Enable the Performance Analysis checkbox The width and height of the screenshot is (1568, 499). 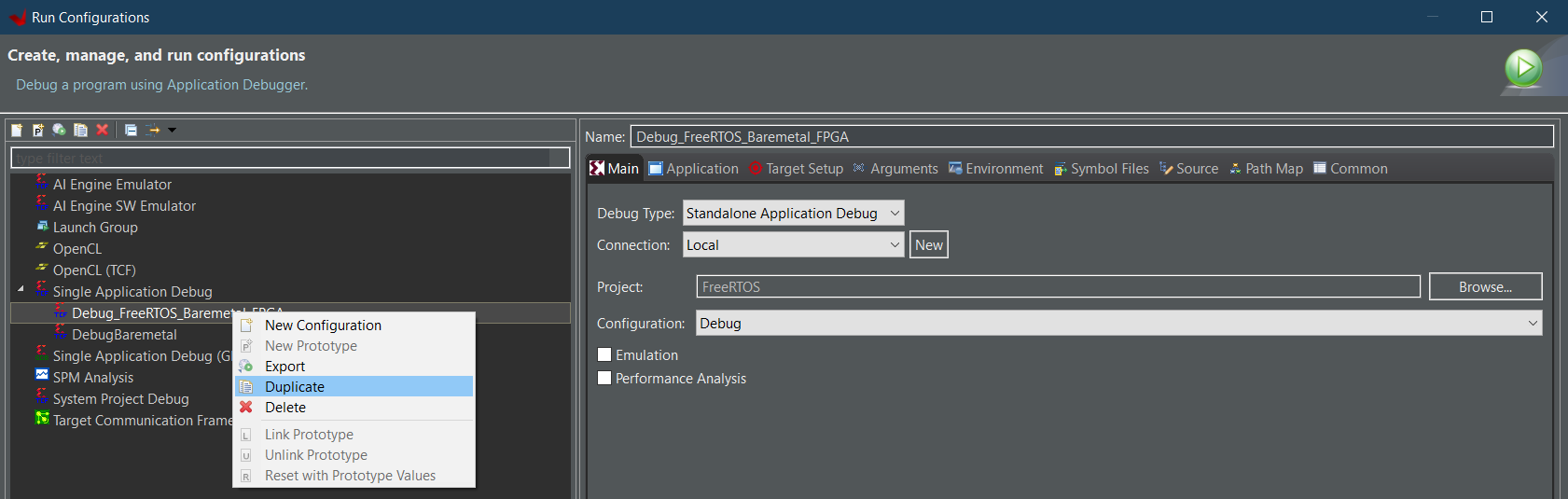click(x=604, y=378)
